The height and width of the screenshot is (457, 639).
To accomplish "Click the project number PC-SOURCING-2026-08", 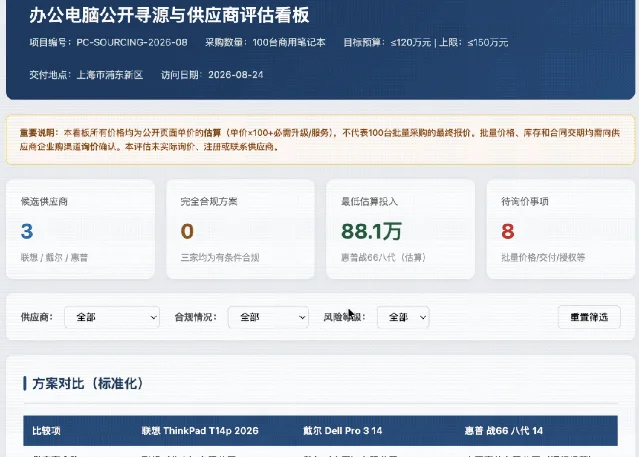I will (x=132, y=42).
